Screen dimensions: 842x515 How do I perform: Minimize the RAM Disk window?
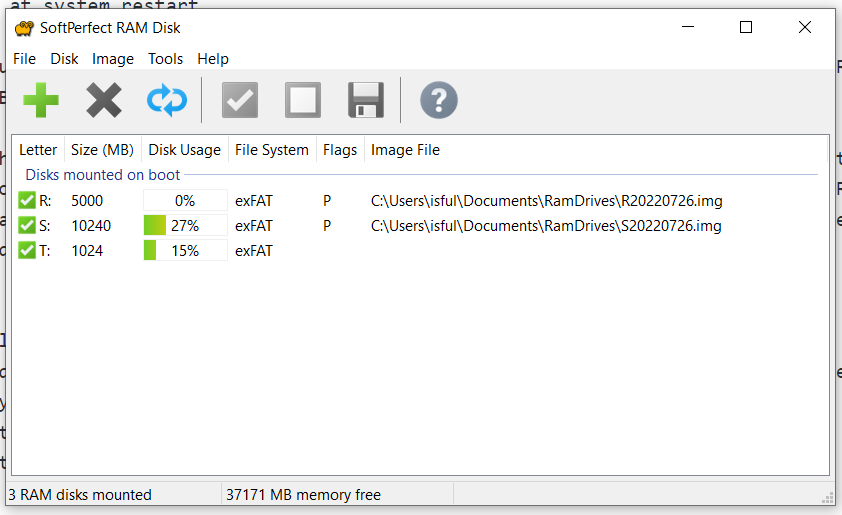point(688,27)
